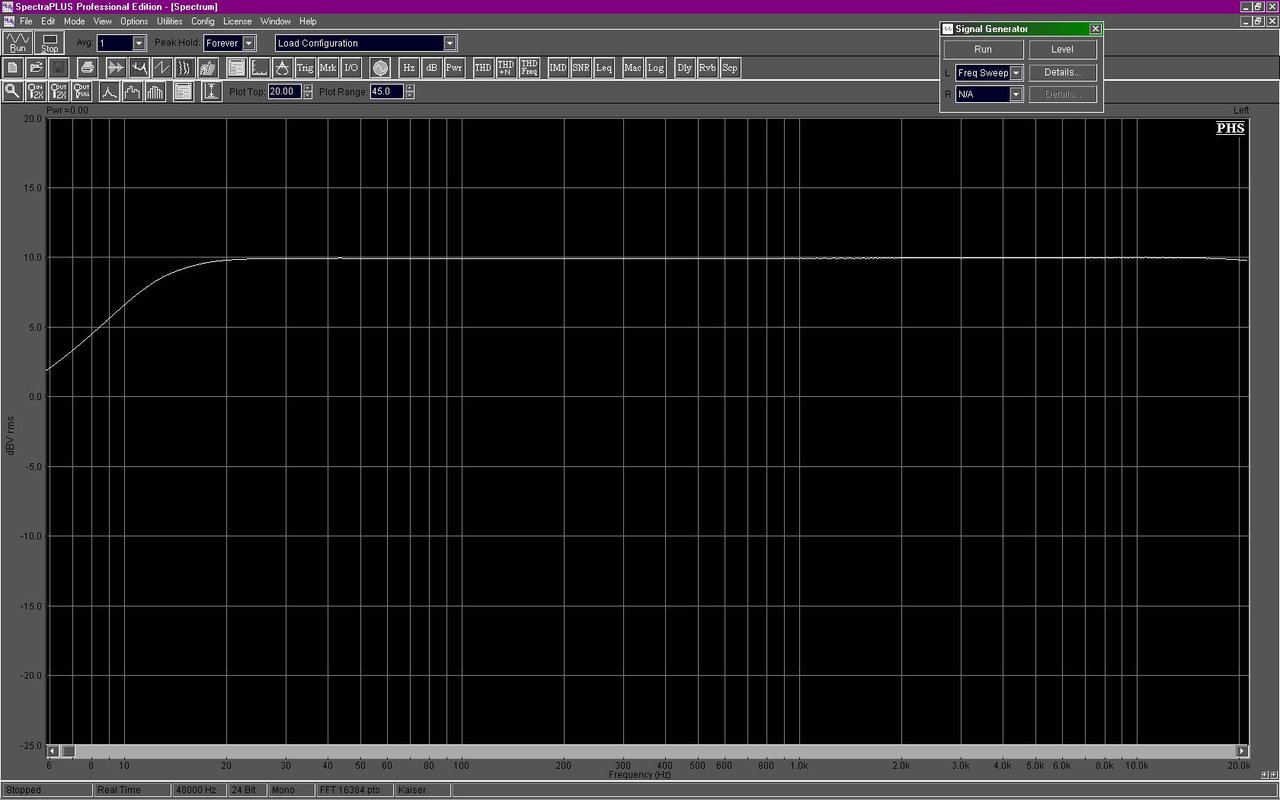Open the License menu
This screenshot has width=1280, height=800.
point(238,21)
